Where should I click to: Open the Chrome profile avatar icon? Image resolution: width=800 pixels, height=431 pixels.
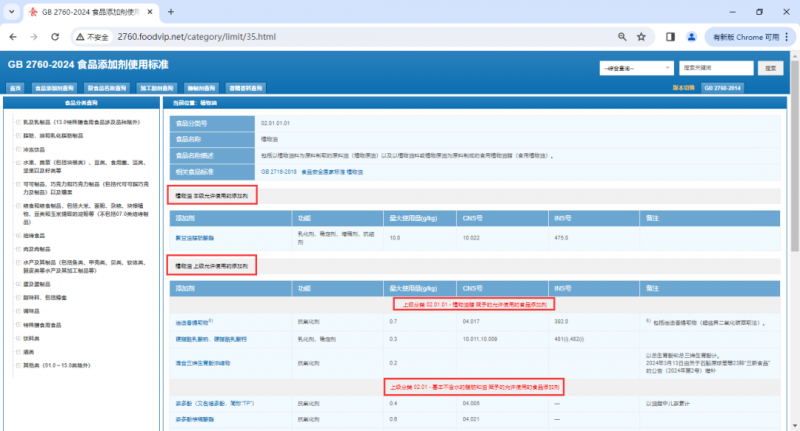[x=692, y=36]
